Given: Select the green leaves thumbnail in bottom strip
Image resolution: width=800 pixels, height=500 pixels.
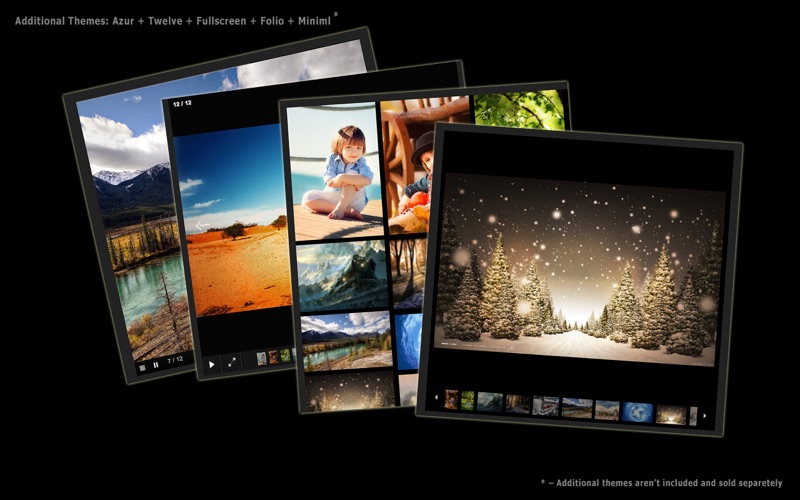Looking at the screenshot, I should point(467,401).
